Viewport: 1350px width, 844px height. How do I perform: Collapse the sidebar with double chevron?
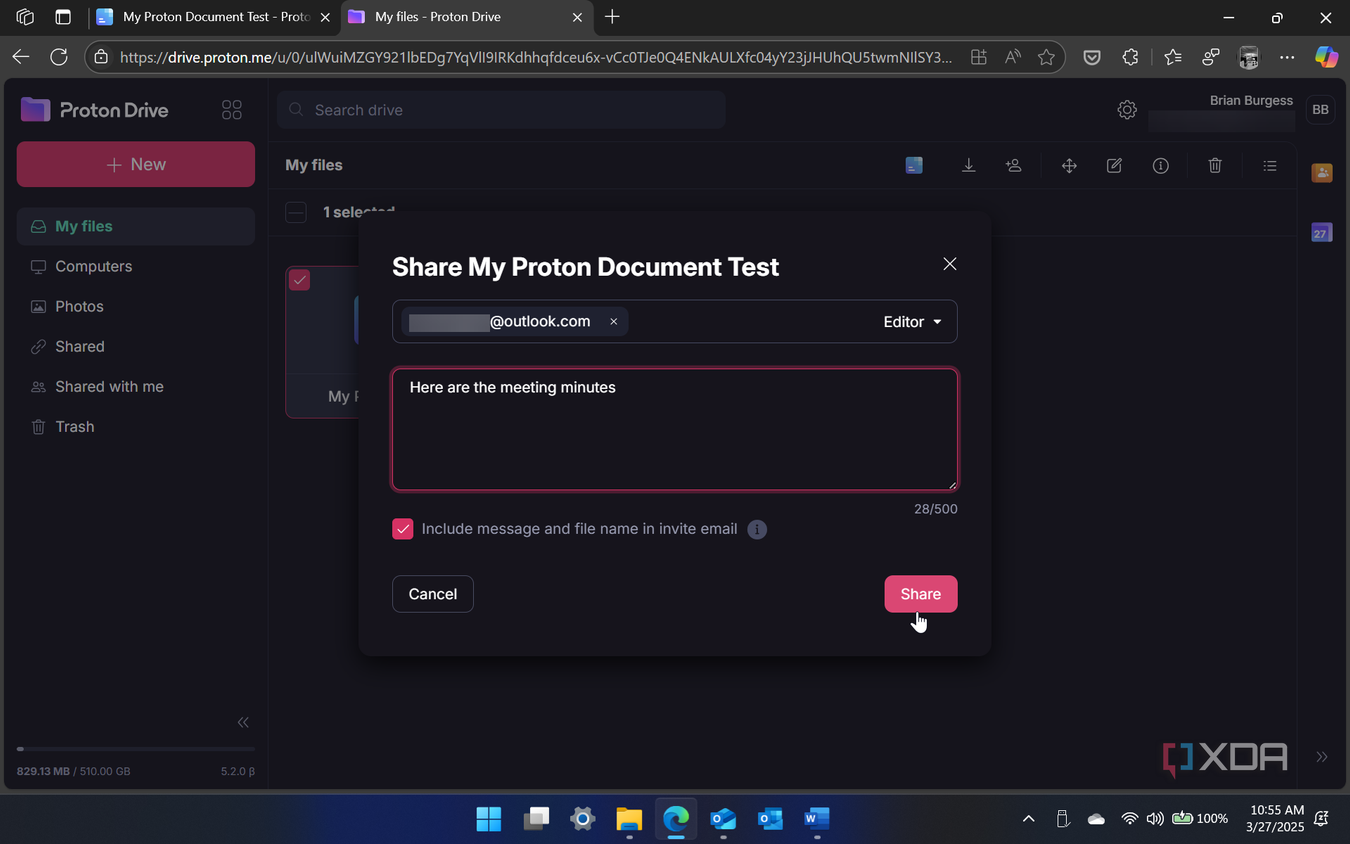243,722
